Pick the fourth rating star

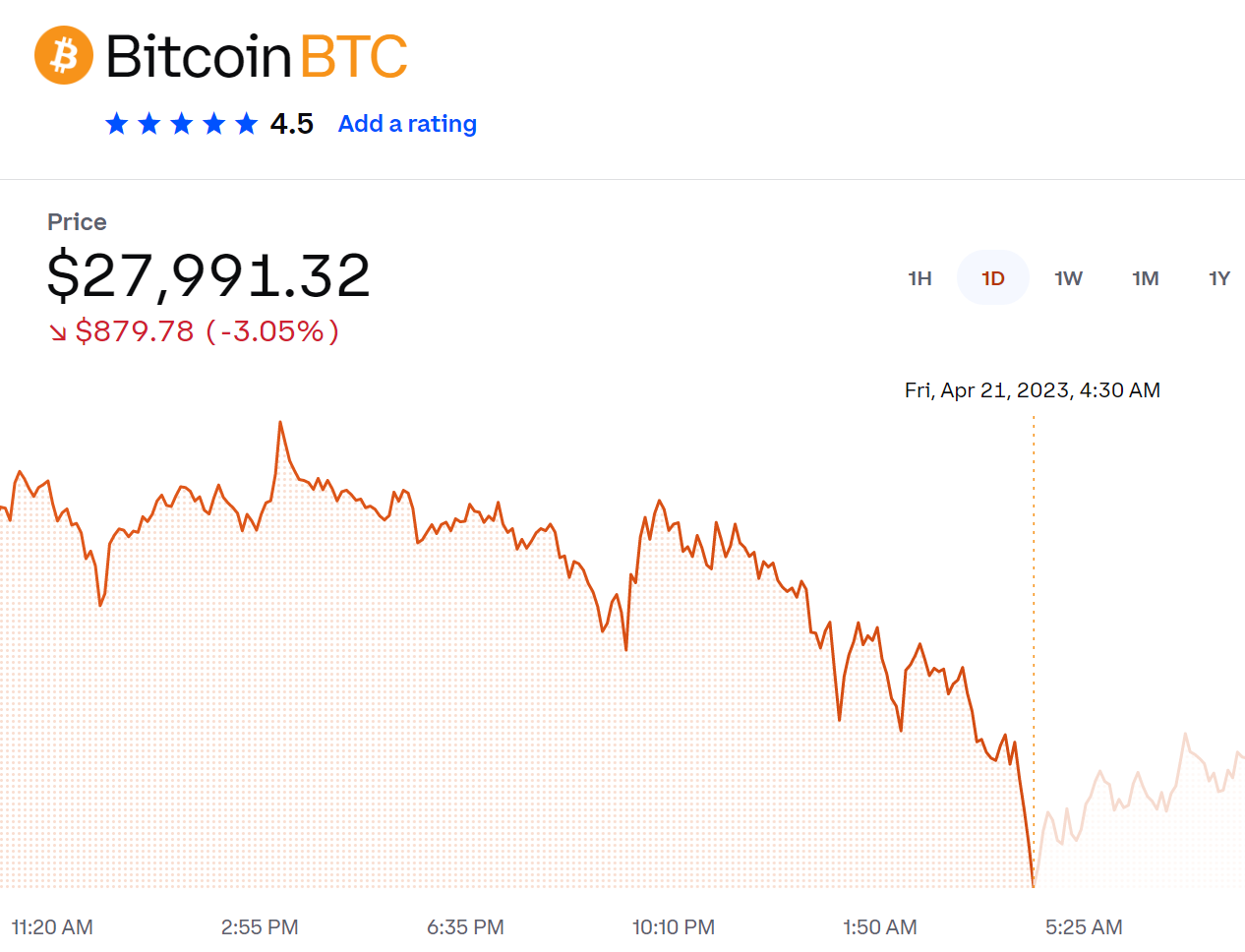214,124
